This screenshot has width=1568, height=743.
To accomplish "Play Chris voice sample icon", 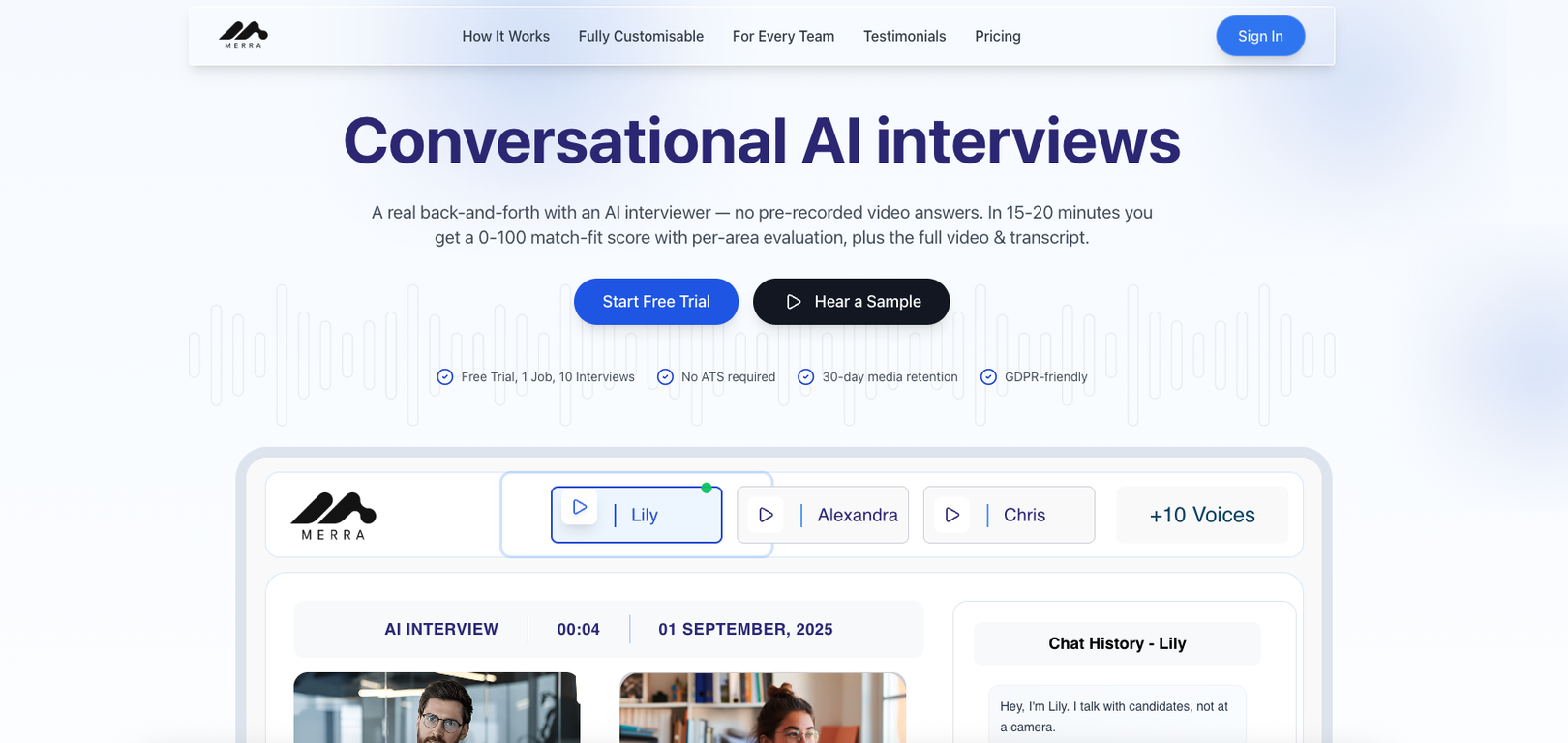I will pos(951,515).
